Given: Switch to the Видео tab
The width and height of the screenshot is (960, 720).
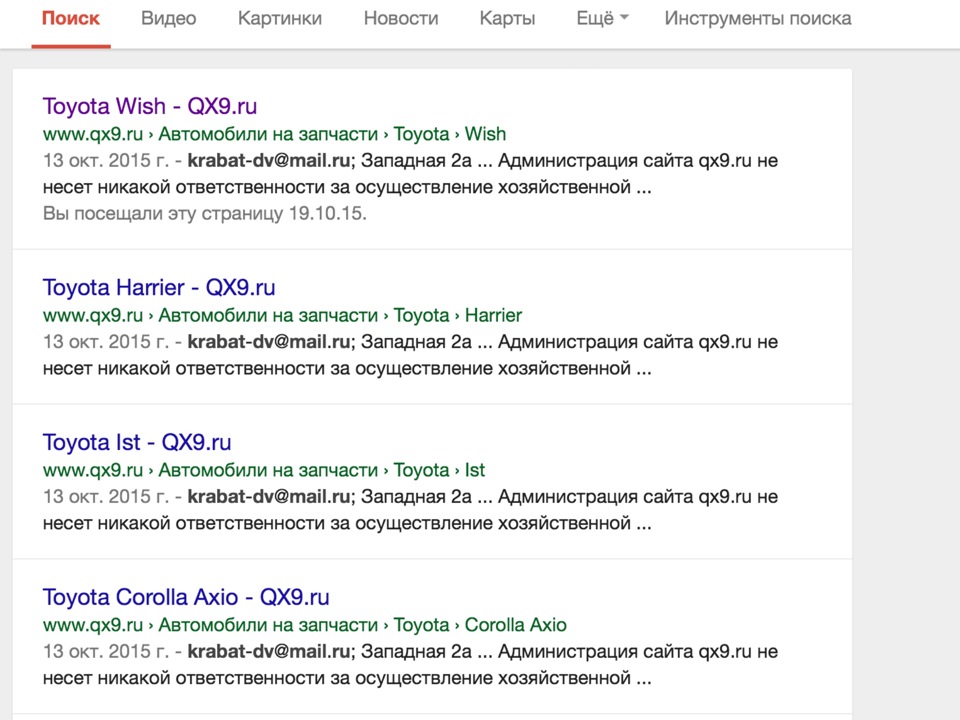Looking at the screenshot, I should [168, 18].
